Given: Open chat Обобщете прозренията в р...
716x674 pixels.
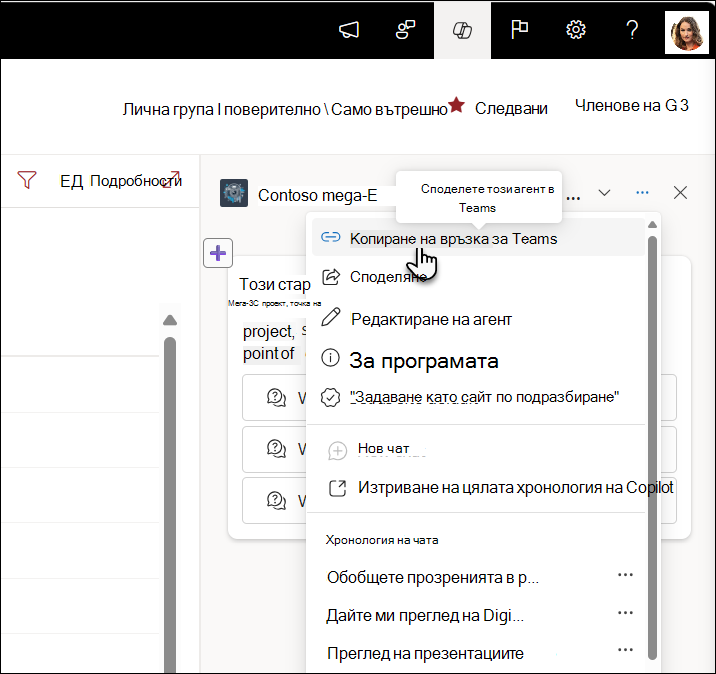Looking at the screenshot, I should [433, 578].
